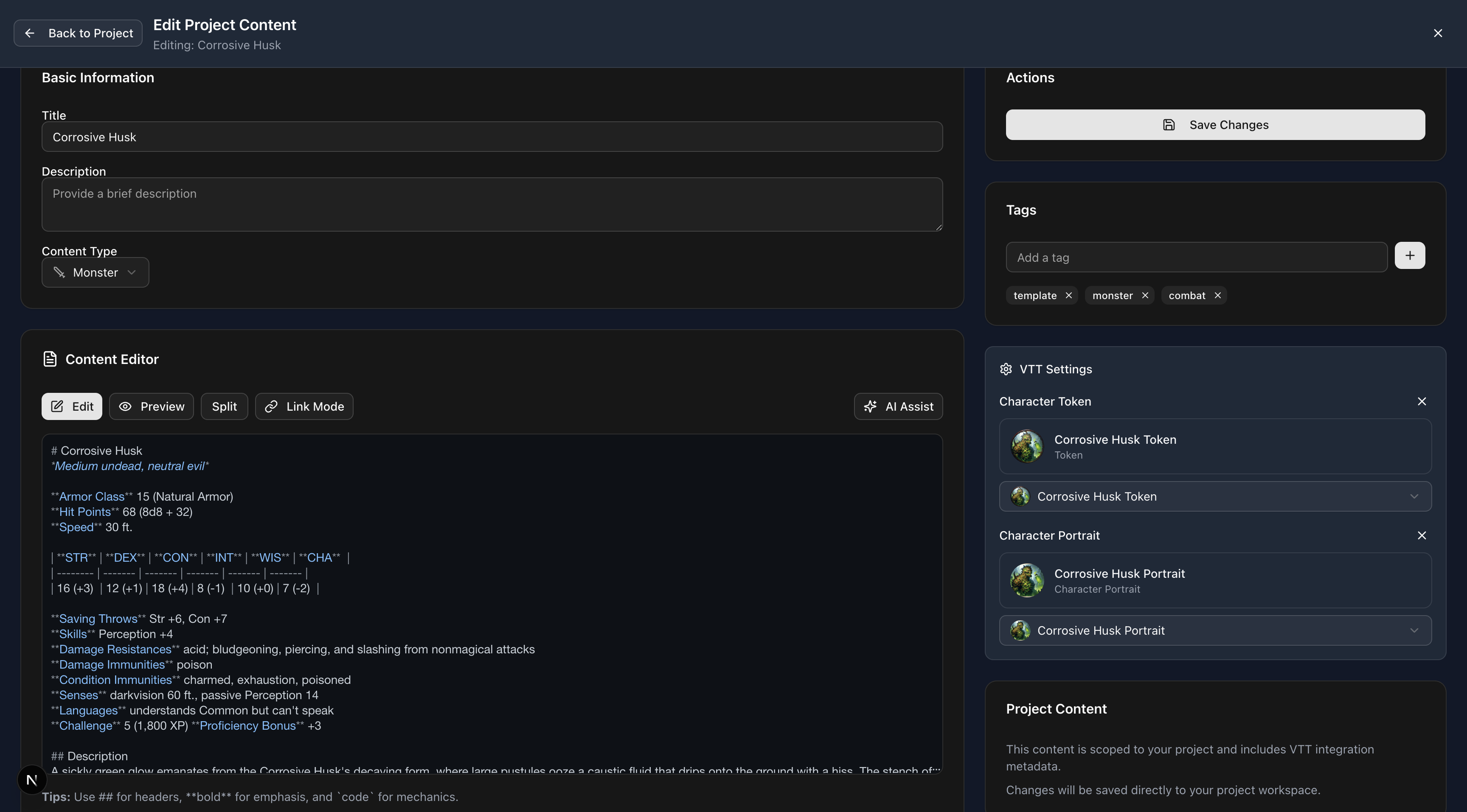Go Back to Project
The image size is (1467, 812).
pyautogui.click(x=78, y=33)
